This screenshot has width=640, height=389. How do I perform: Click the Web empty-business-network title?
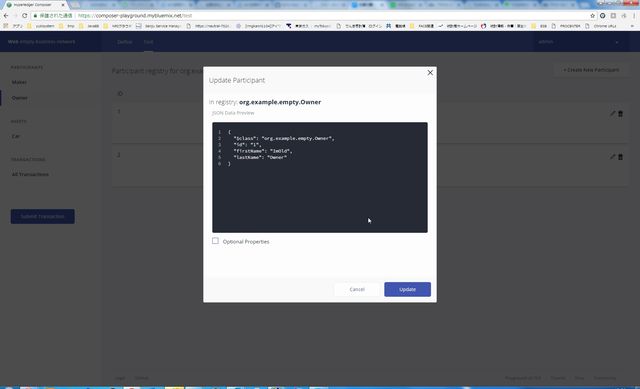41,42
